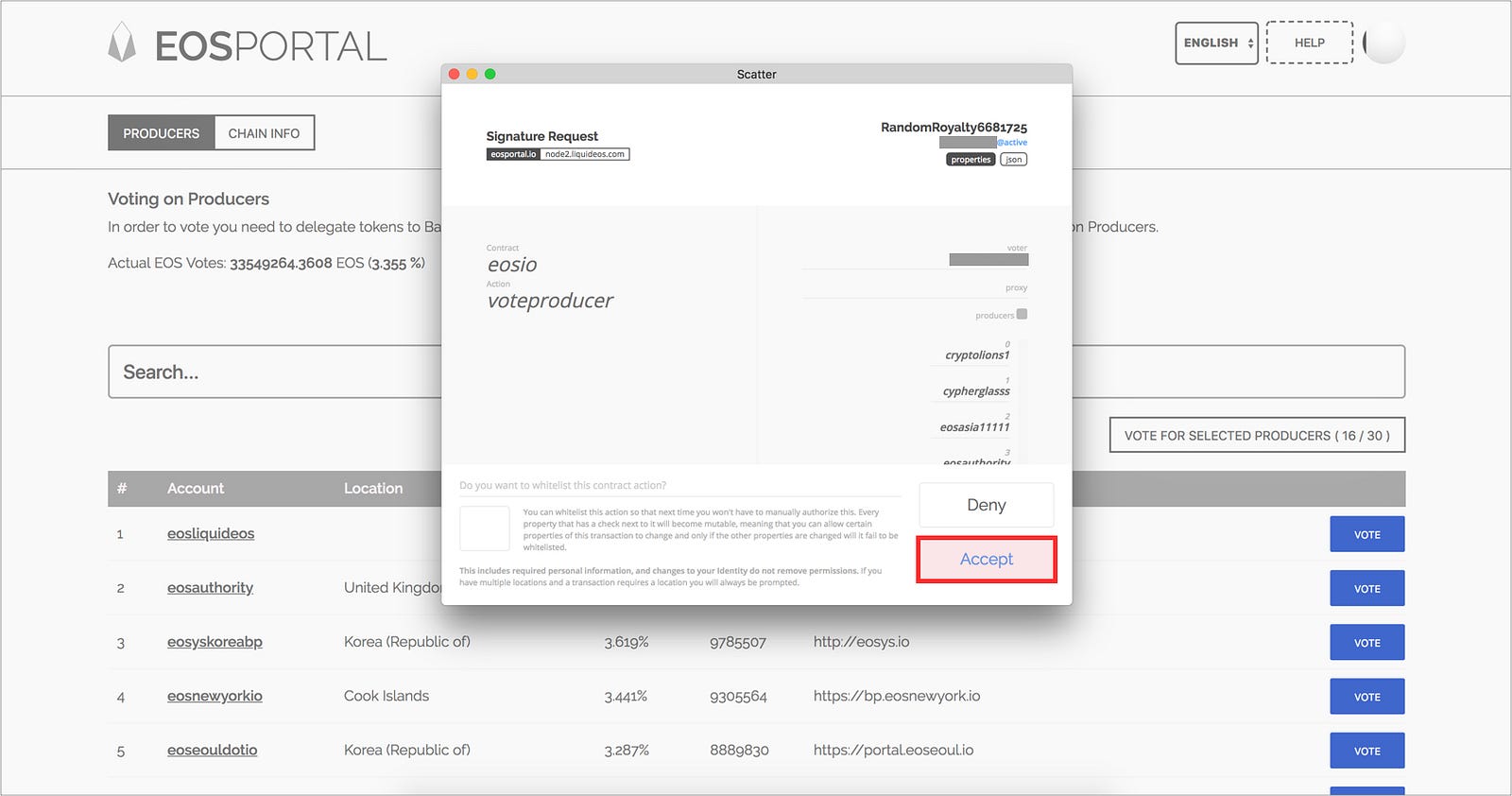Open eosnewyorkio account link

[x=215, y=696]
